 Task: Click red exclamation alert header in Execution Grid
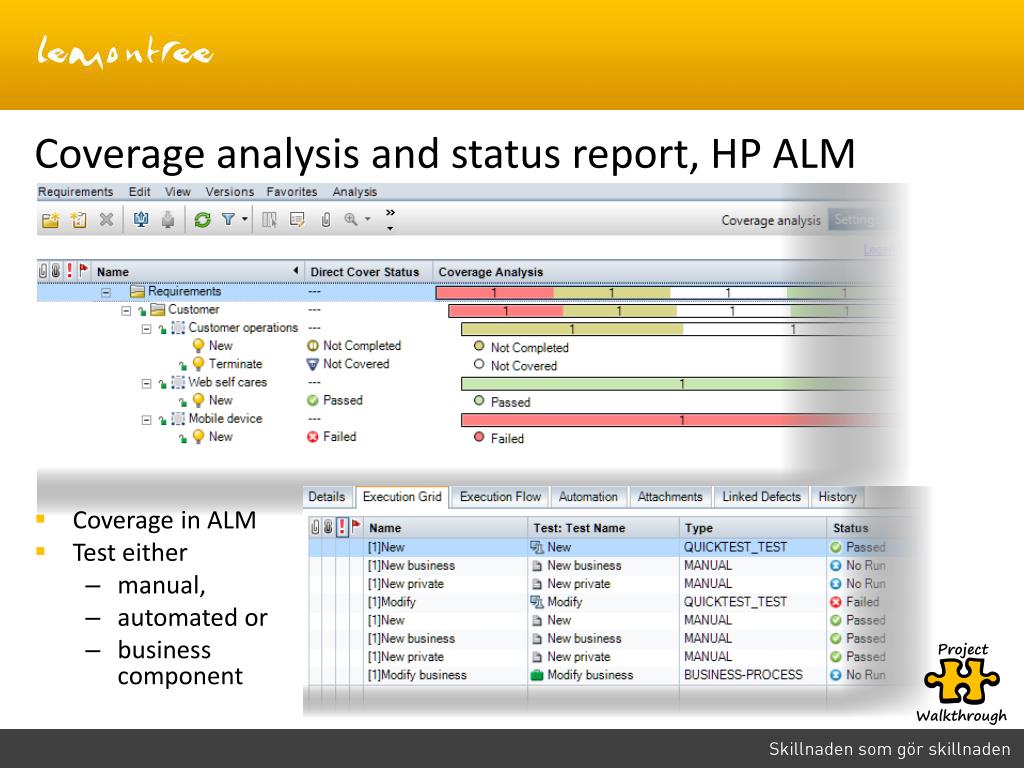(x=342, y=527)
